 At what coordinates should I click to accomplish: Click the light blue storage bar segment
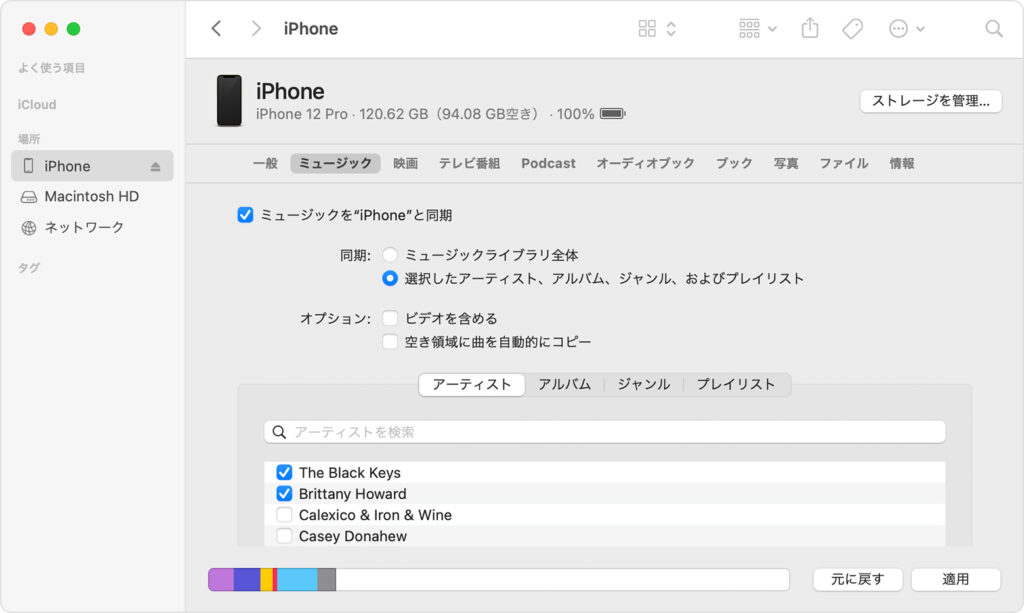pos(297,580)
